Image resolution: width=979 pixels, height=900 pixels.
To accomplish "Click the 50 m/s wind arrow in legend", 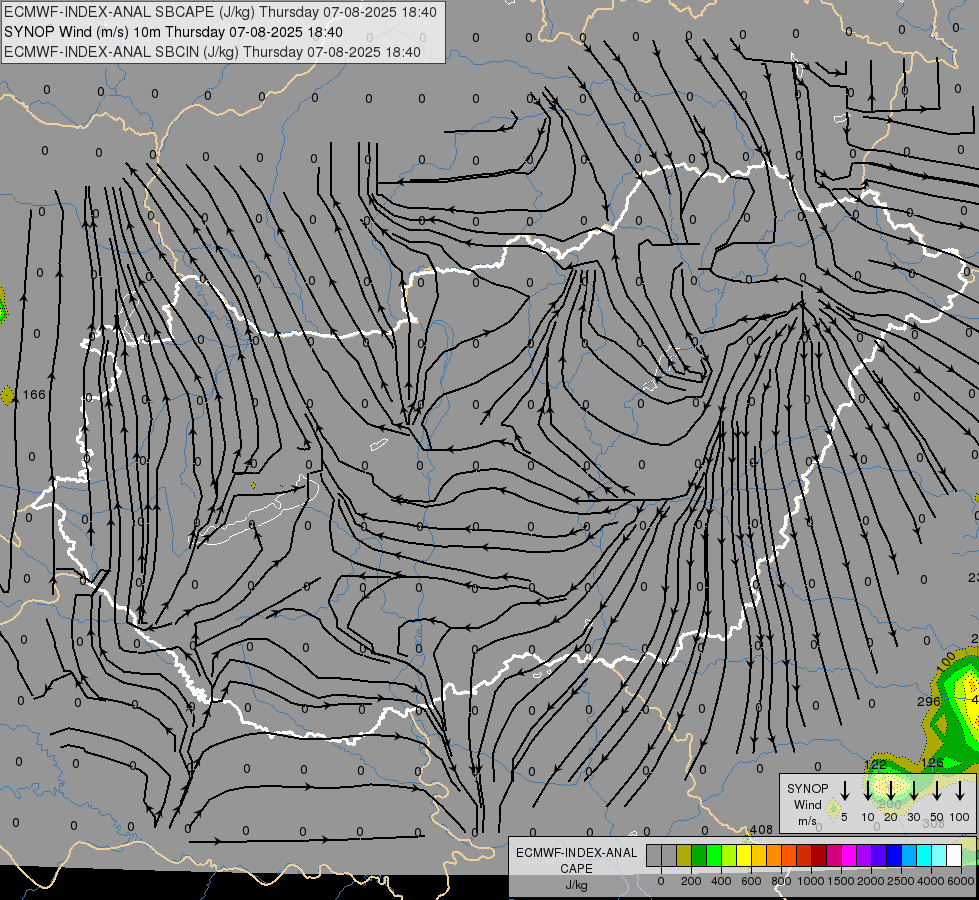I will click(937, 790).
